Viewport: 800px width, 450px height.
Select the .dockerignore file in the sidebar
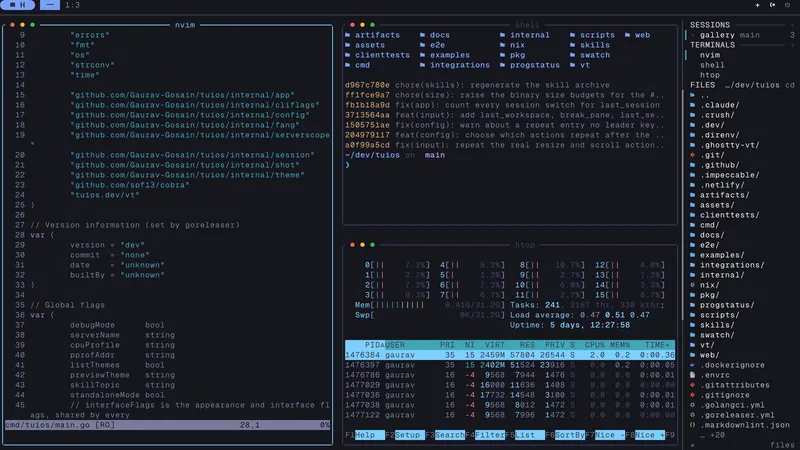[x=732, y=365]
